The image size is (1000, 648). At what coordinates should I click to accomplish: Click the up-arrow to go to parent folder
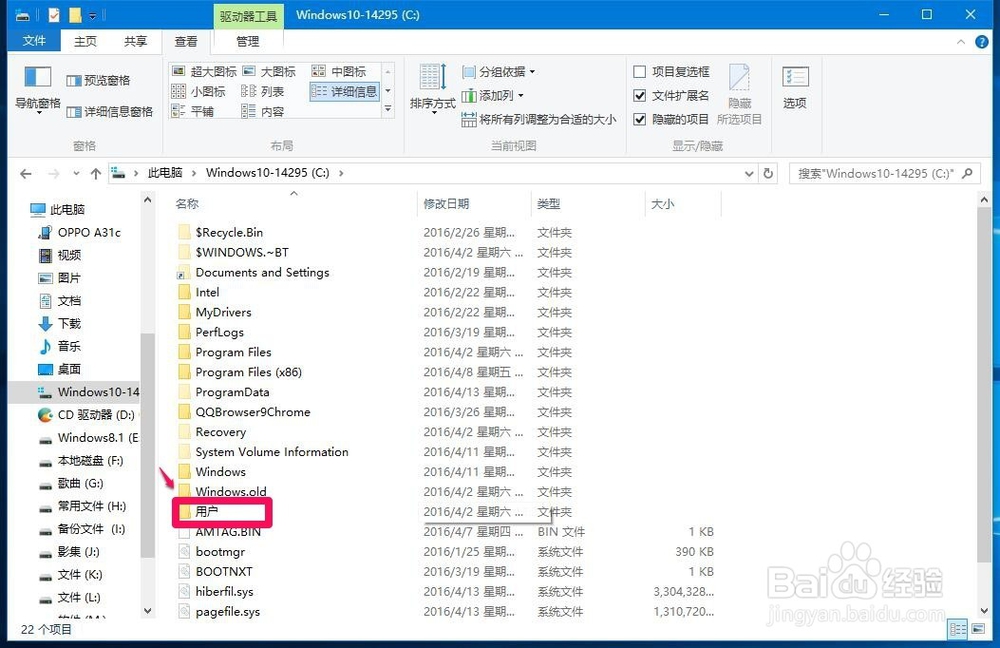95,172
